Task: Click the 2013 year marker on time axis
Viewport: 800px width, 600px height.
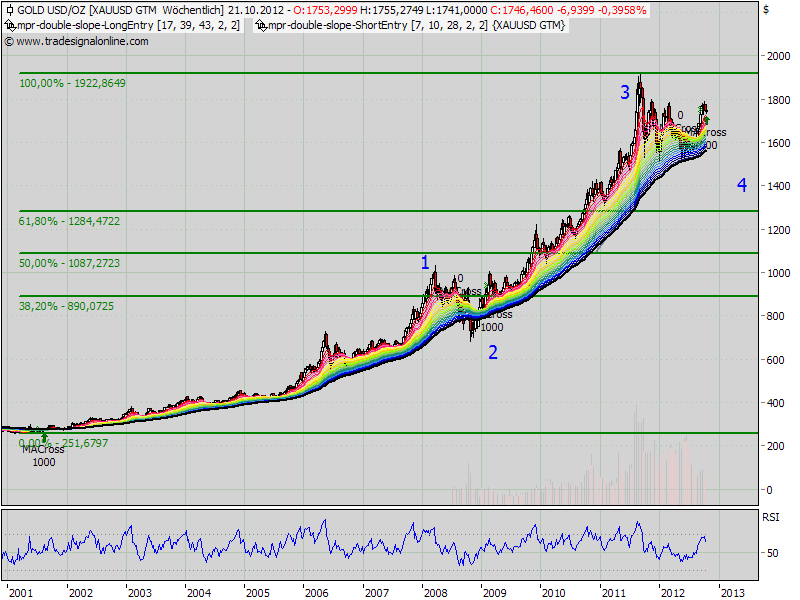Action: 732,593
